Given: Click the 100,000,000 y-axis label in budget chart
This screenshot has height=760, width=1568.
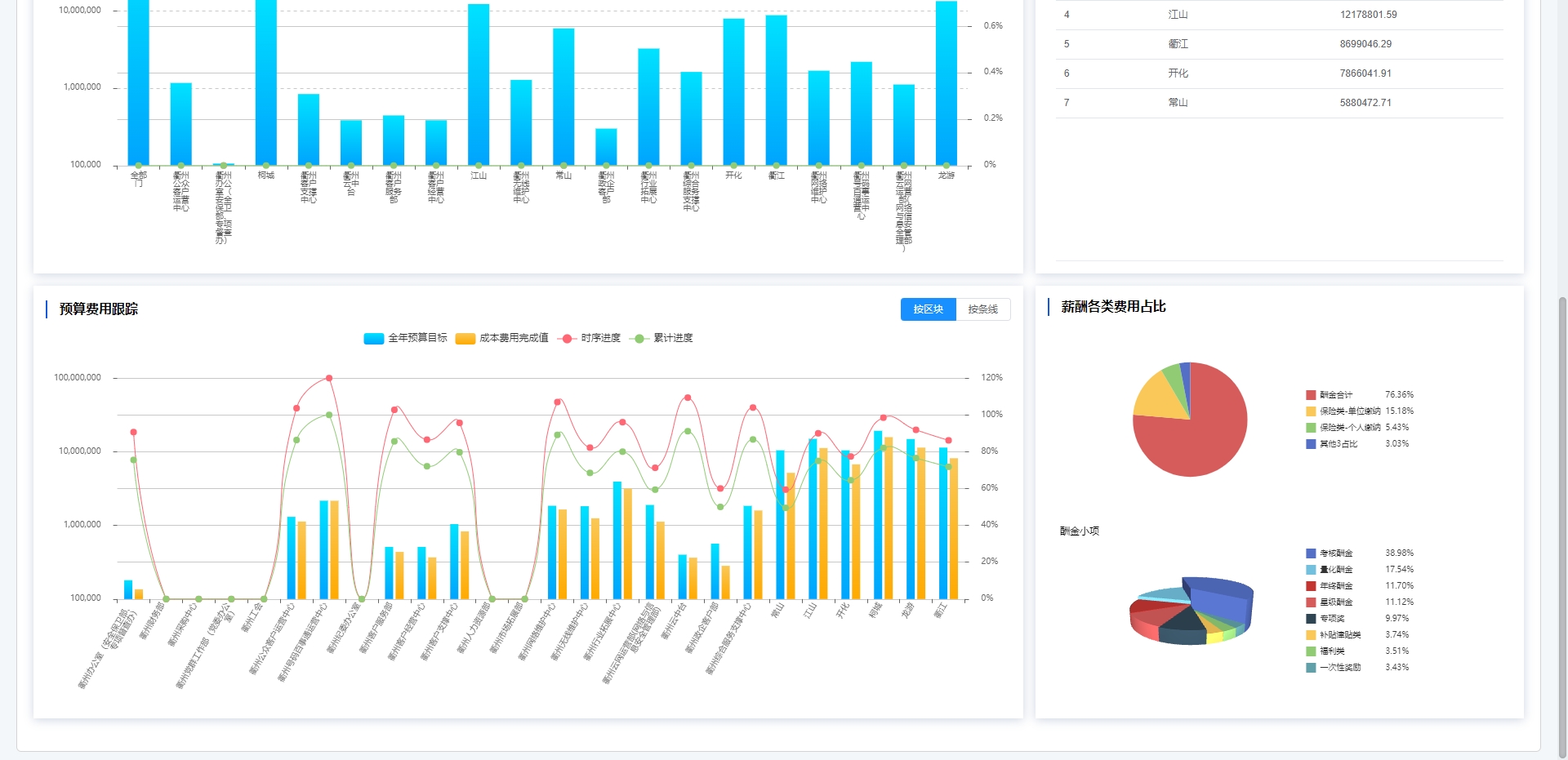Looking at the screenshot, I should tap(78, 378).
